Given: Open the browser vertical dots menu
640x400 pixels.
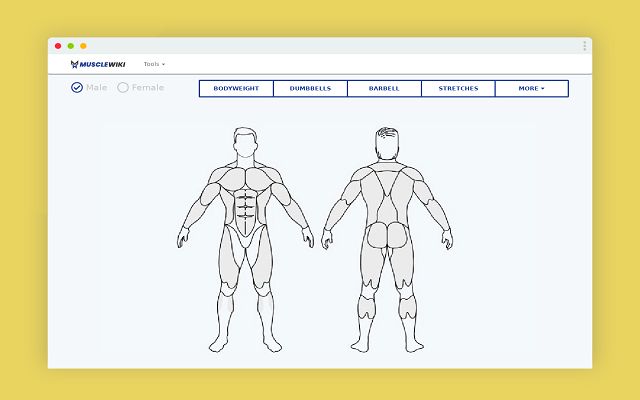Looking at the screenshot, I should (x=584, y=46).
